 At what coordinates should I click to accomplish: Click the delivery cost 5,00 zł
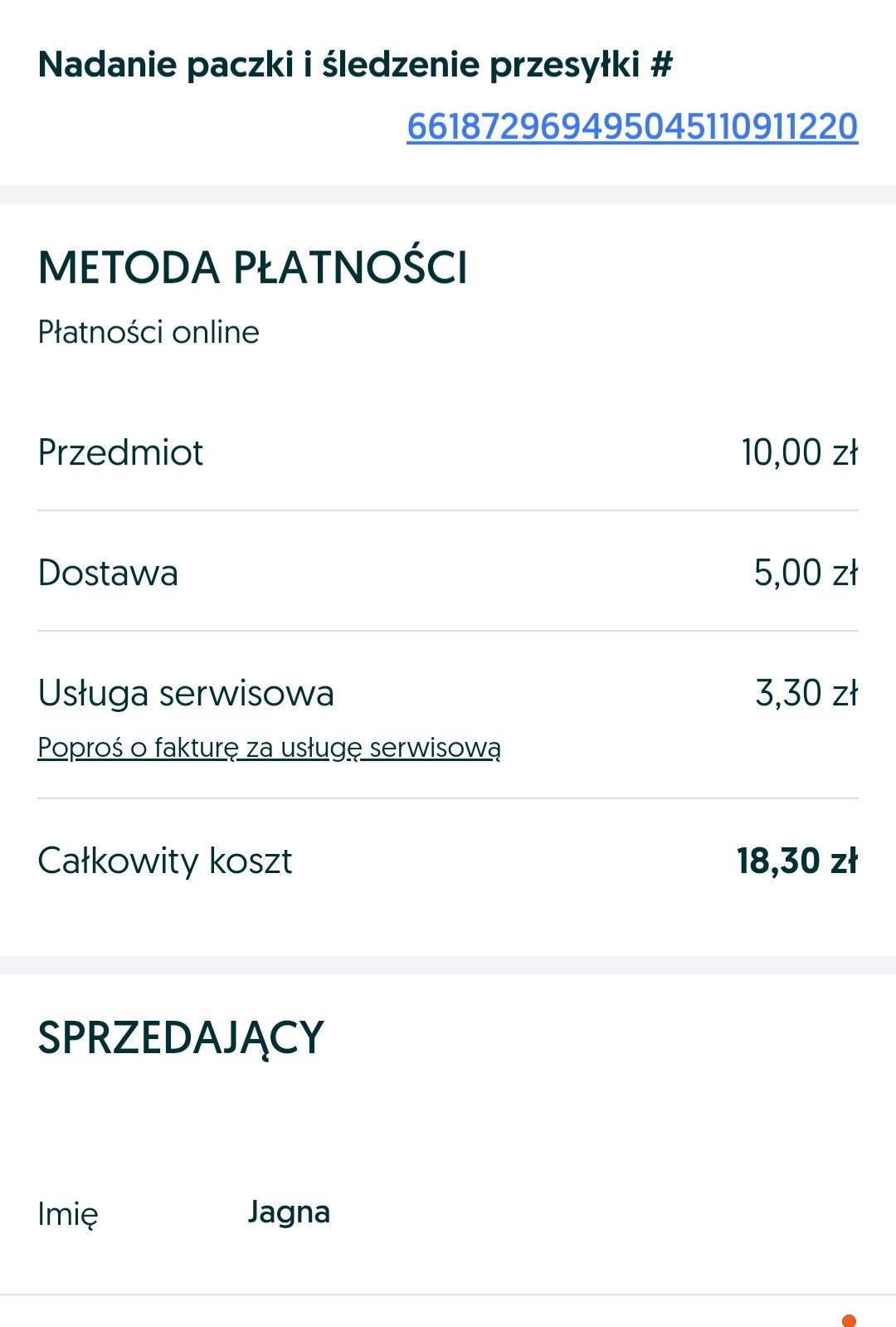coord(806,573)
